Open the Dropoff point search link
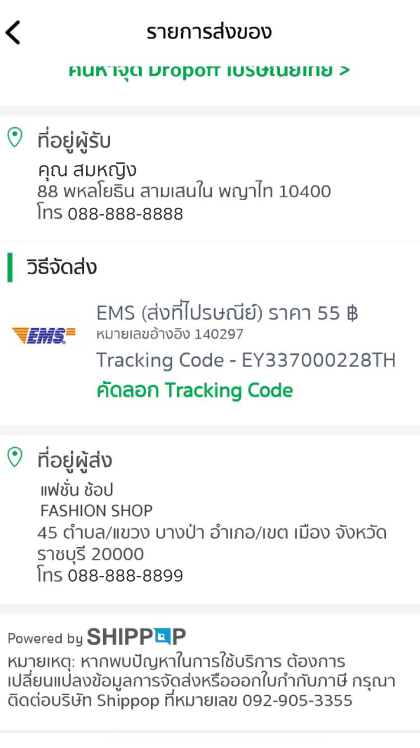 (209, 70)
